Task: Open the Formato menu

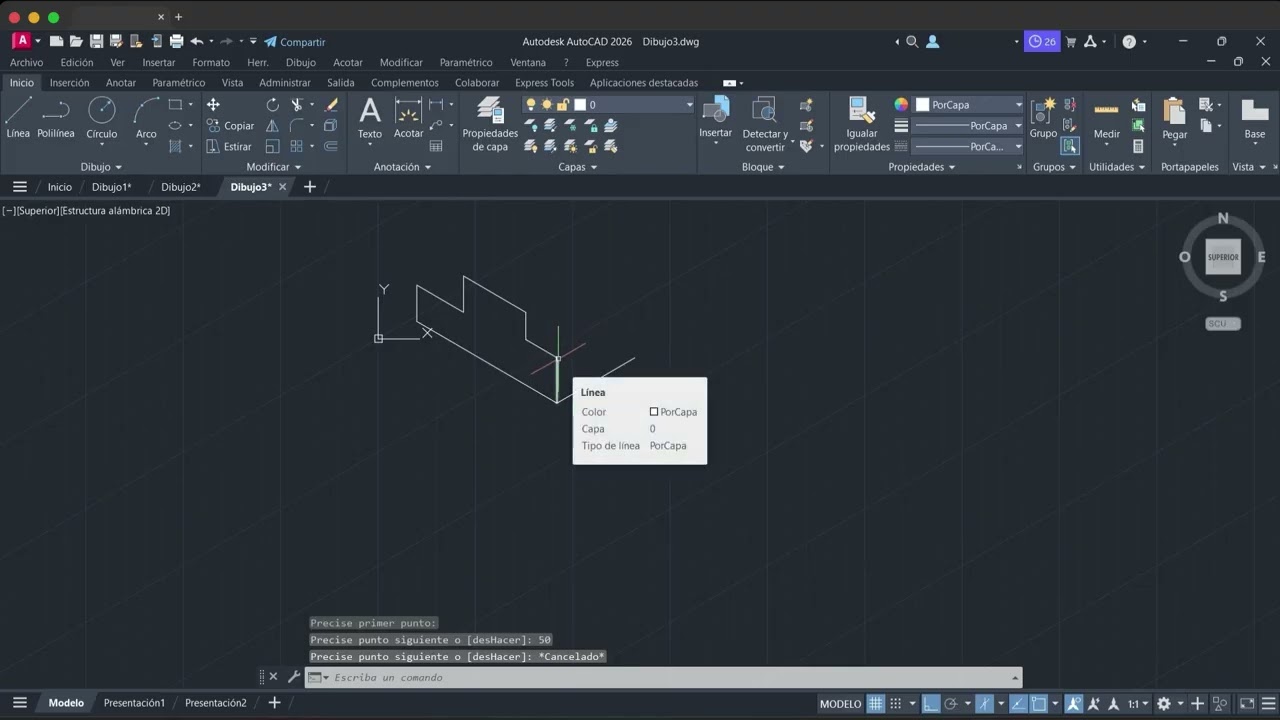Action: click(211, 62)
